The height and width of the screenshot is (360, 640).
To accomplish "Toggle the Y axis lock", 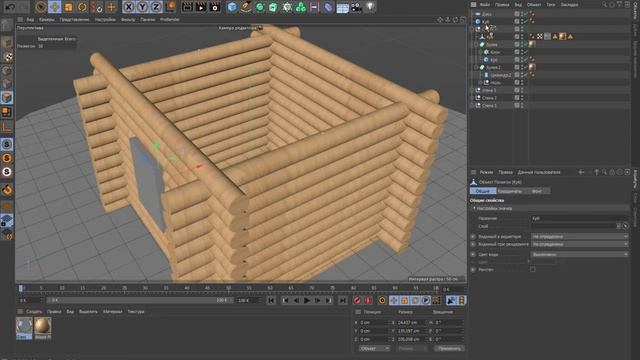I will [142, 7].
